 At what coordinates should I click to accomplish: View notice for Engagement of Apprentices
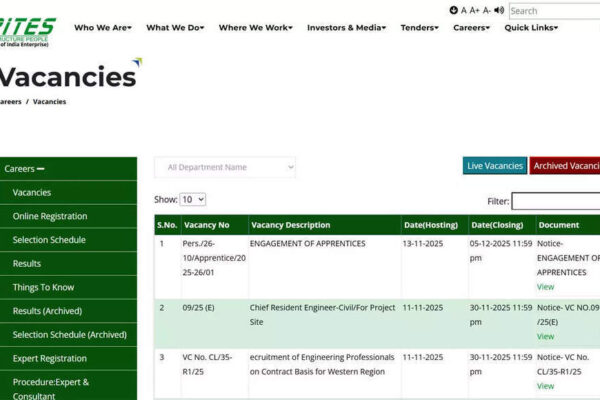(x=545, y=287)
